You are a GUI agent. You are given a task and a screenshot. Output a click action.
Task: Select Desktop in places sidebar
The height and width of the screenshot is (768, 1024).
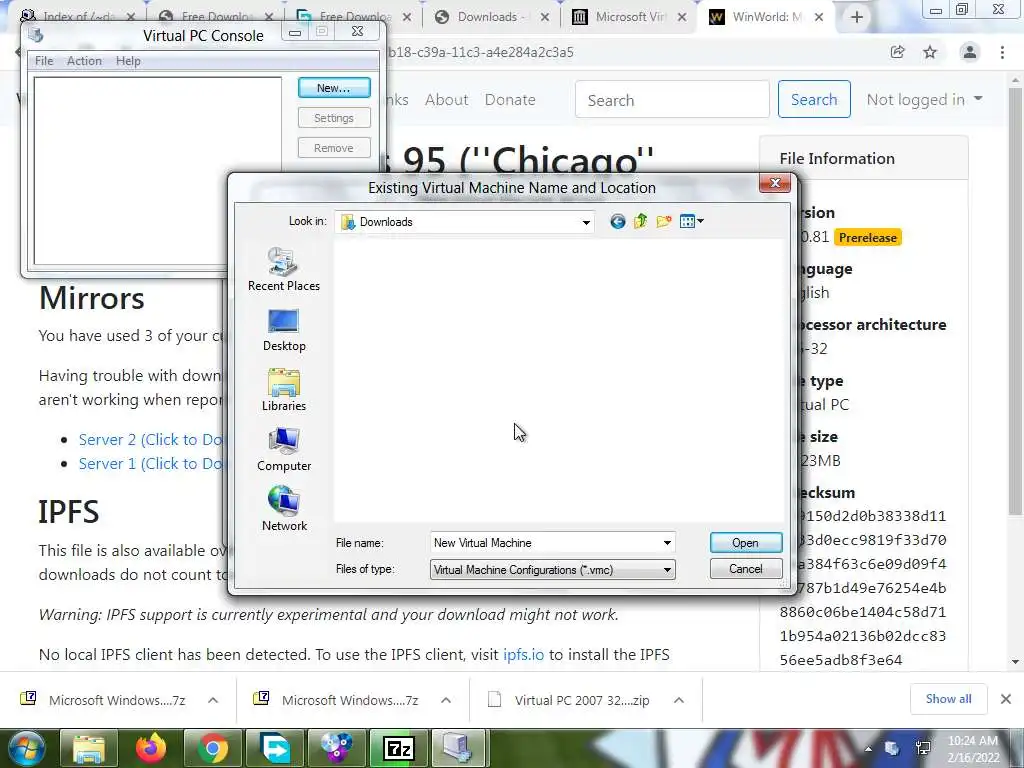pos(283,330)
